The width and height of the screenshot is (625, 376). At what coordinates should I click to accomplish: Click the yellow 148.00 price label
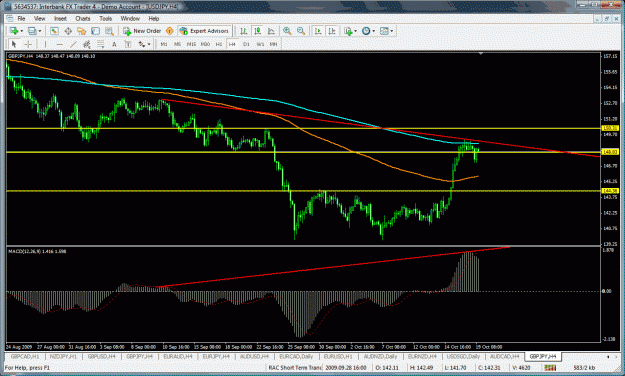[x=610, y=152]
